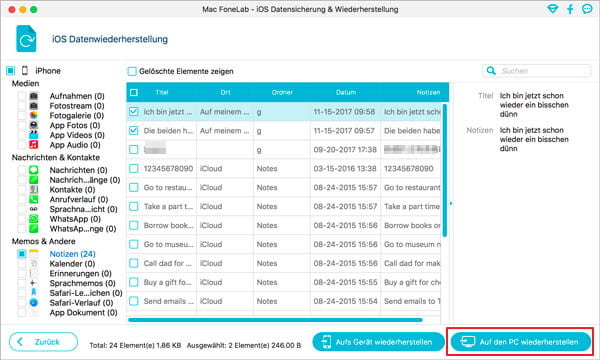This screenshot has width=600, height=360.
Task: Select the 'Call dad for ...' note title
Action: click(167, 263)
